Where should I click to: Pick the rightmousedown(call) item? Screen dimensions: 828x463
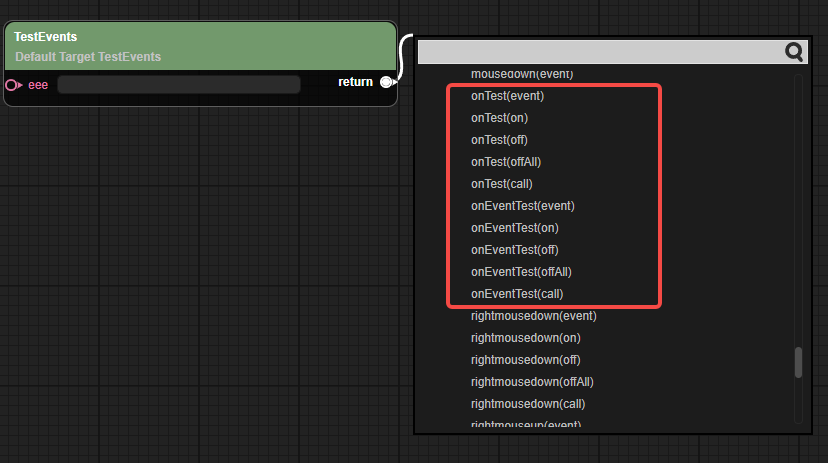tap(528, 404)
